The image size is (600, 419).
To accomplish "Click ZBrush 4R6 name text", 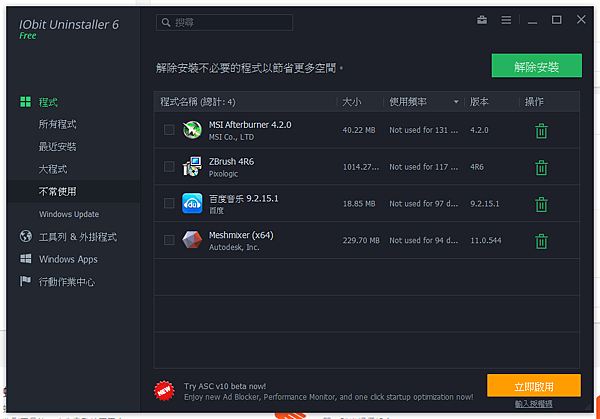I will [231, 161].
